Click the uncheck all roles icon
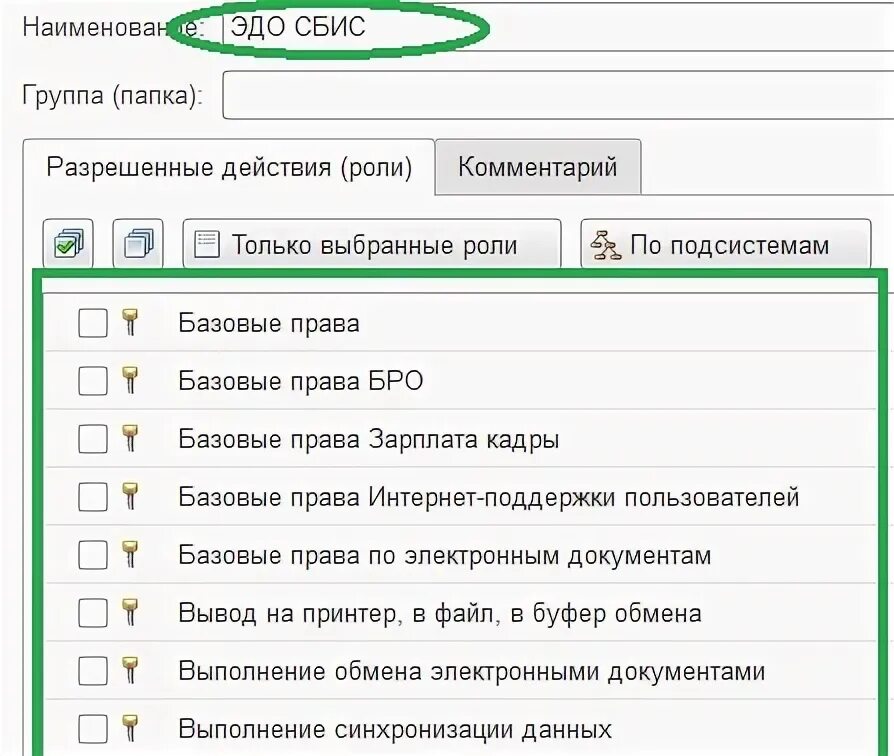This screenshot has height=756, width=894. coord(138,244)
